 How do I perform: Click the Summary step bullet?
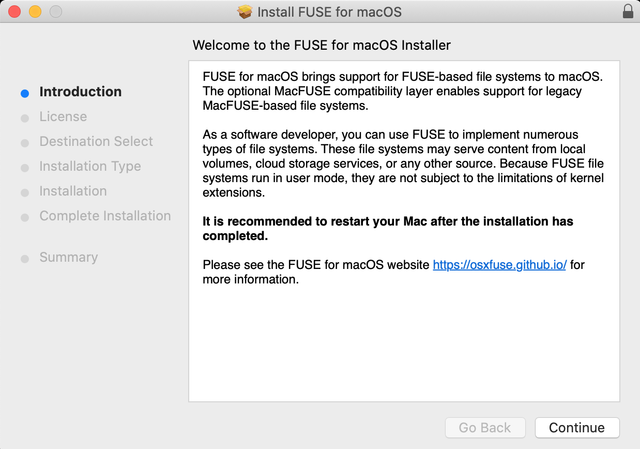click(x=25, y=259)
